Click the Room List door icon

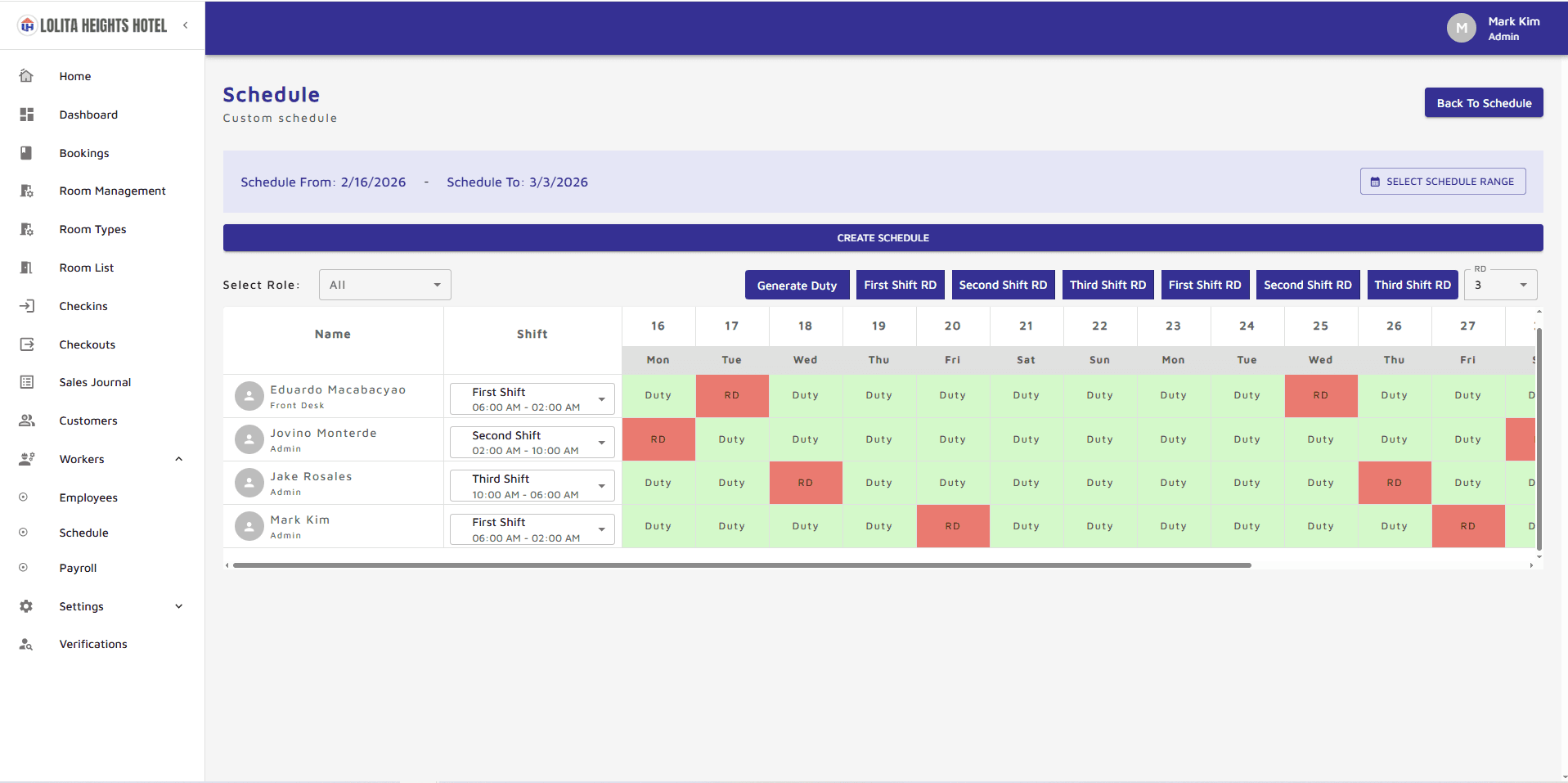pos(26,268)
